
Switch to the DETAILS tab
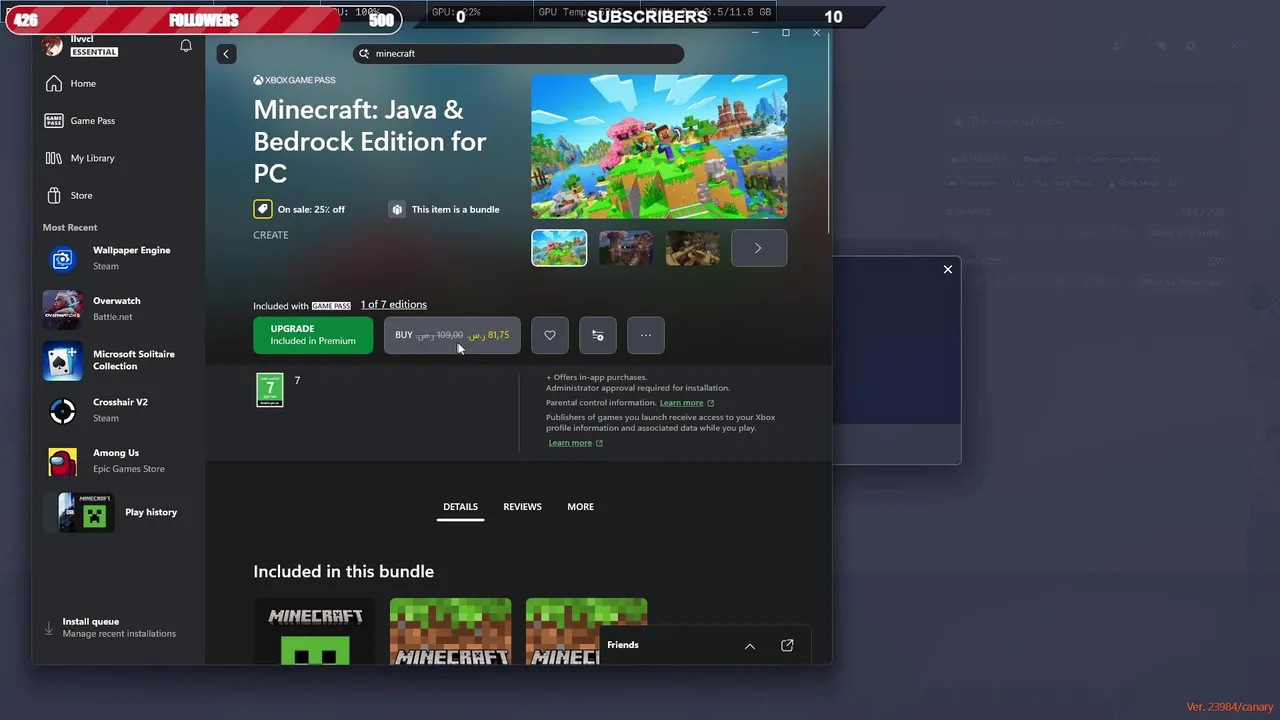461,507
